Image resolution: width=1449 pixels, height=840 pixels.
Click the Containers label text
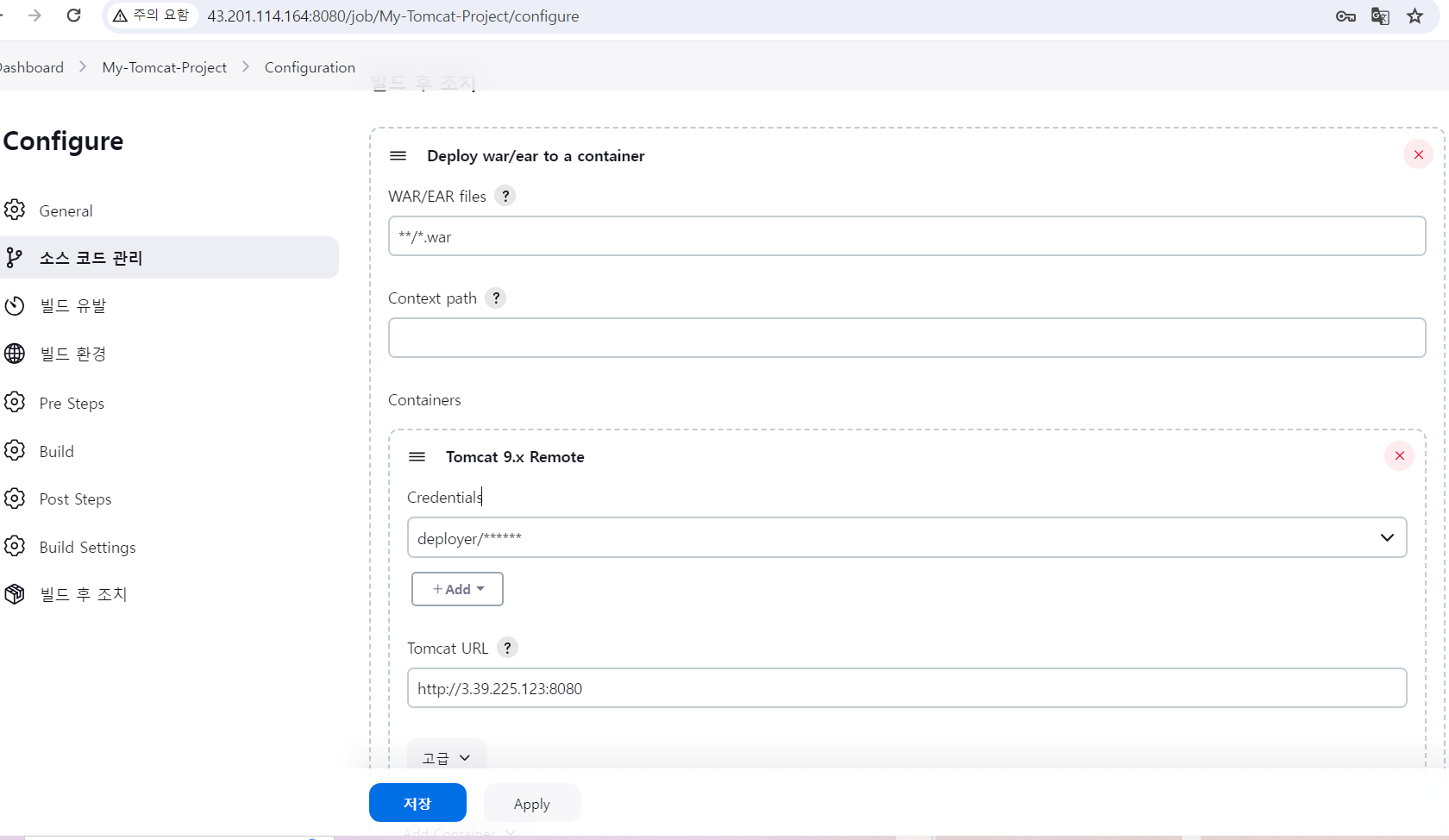point(424,400)
